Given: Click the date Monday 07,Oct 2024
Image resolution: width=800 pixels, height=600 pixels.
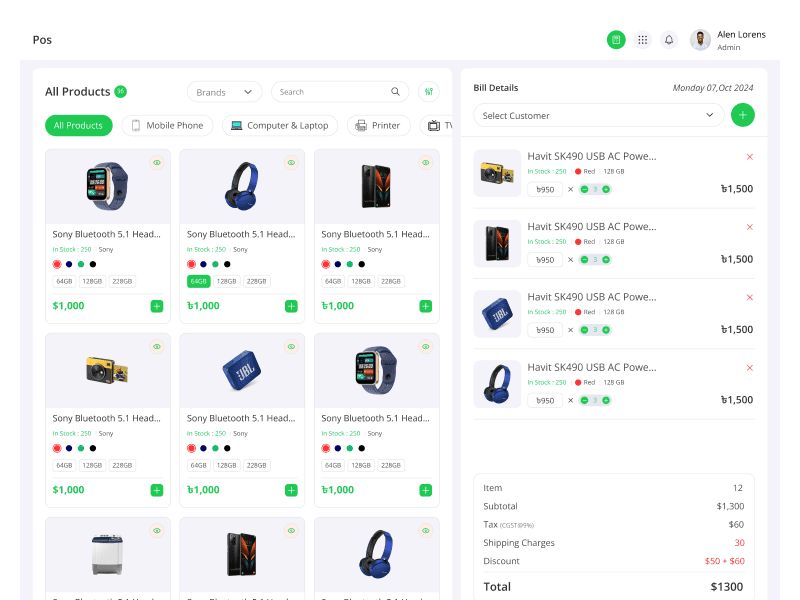Looking at the screenshot, I should (713, 88).
